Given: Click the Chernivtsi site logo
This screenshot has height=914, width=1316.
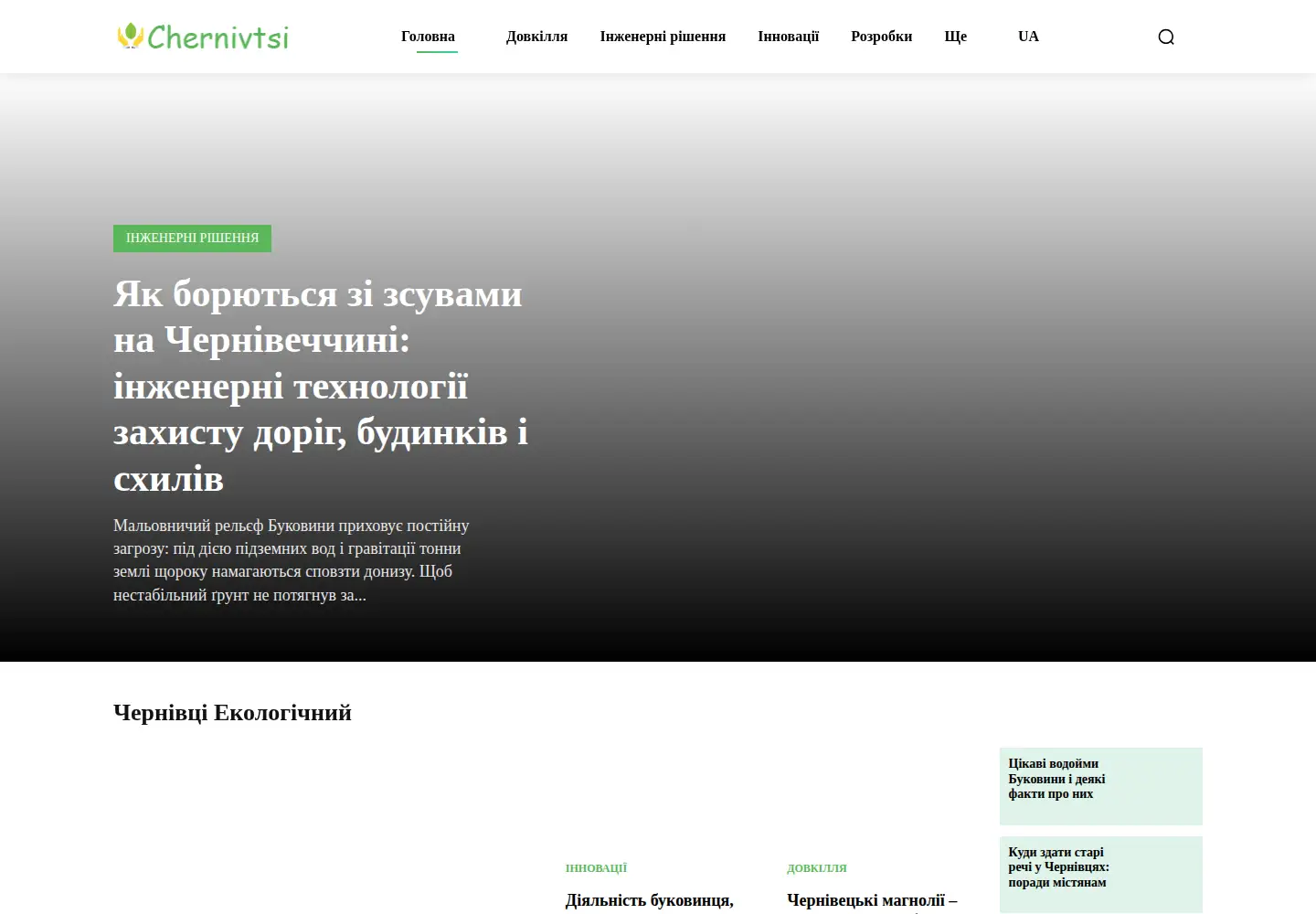Looking at the screenshot, I should pos(203,37).
